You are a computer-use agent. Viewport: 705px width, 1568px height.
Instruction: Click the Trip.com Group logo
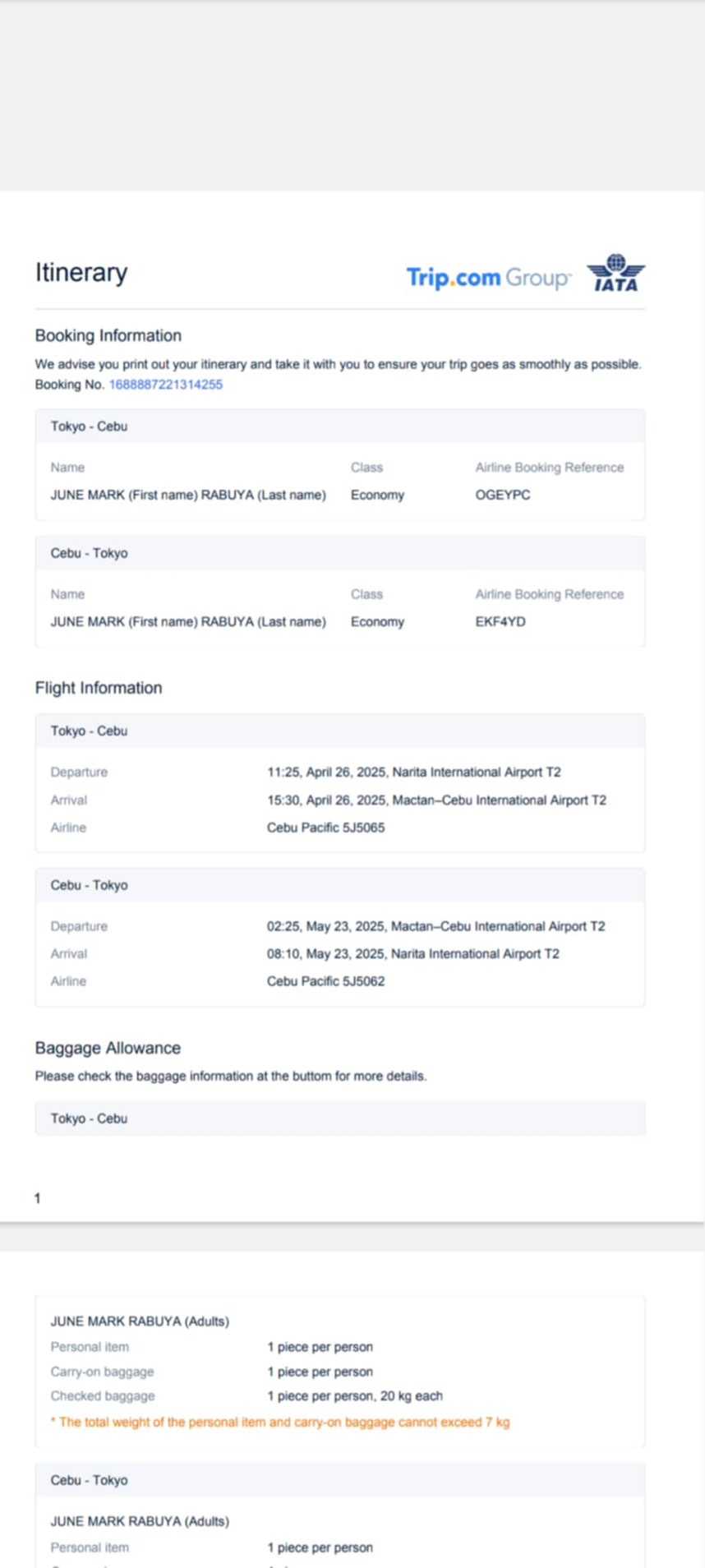pos(488,278)
